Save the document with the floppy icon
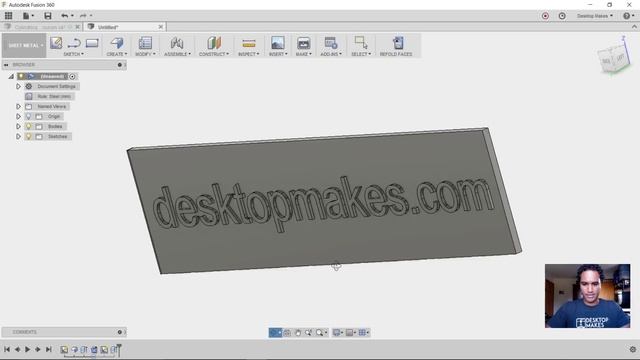Image resolution: width=640 pixels, height=360 pixels. pyautogui.click(x=48, y=16)
